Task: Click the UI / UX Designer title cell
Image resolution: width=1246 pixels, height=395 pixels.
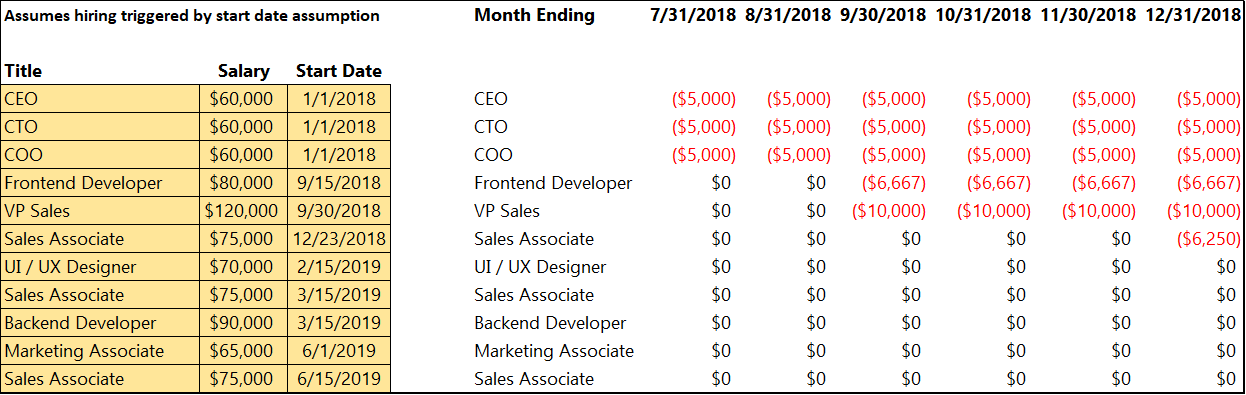Action: click(102, 267)
